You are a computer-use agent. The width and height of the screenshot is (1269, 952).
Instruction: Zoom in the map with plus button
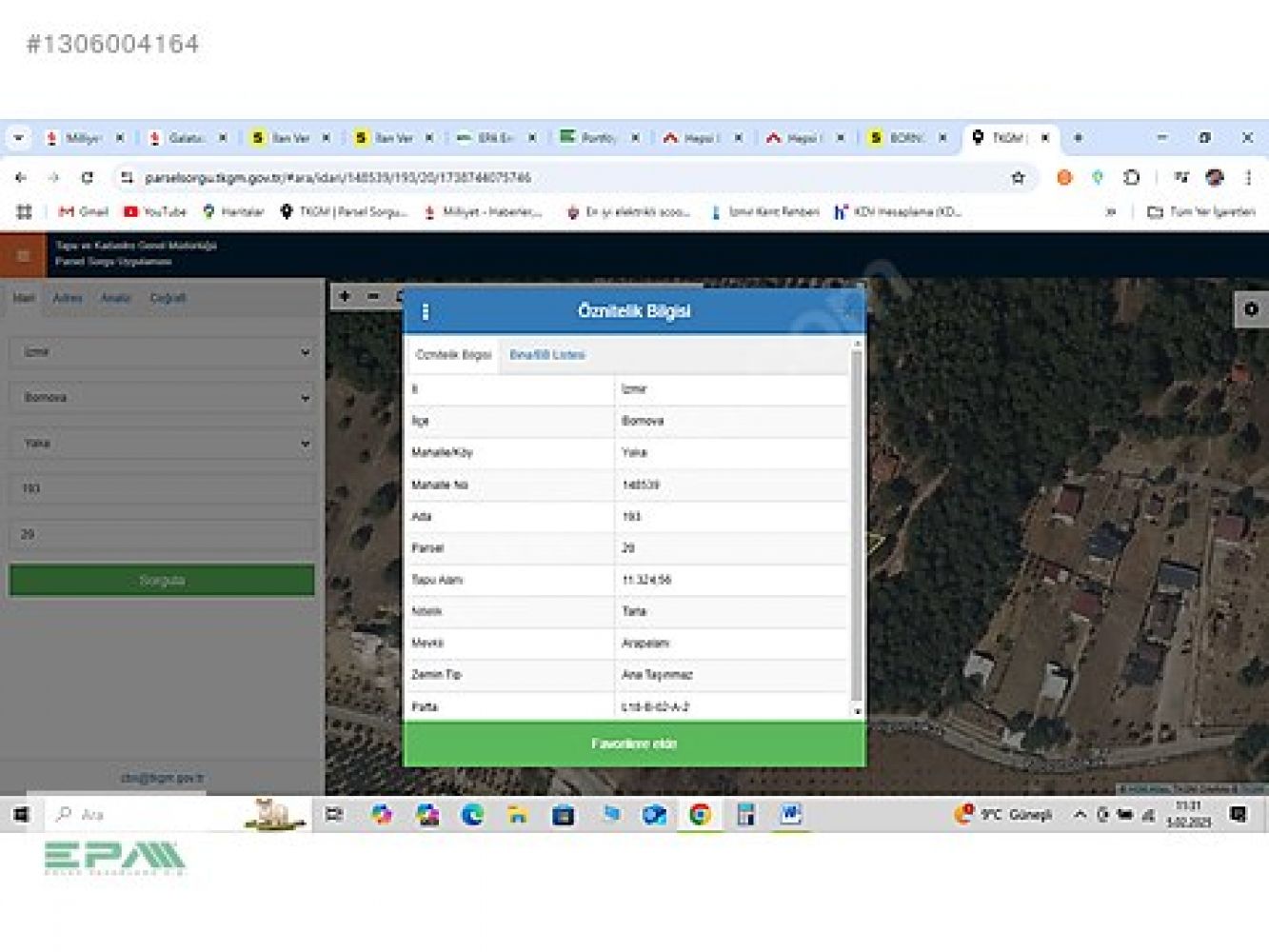(x=345, y=297)
